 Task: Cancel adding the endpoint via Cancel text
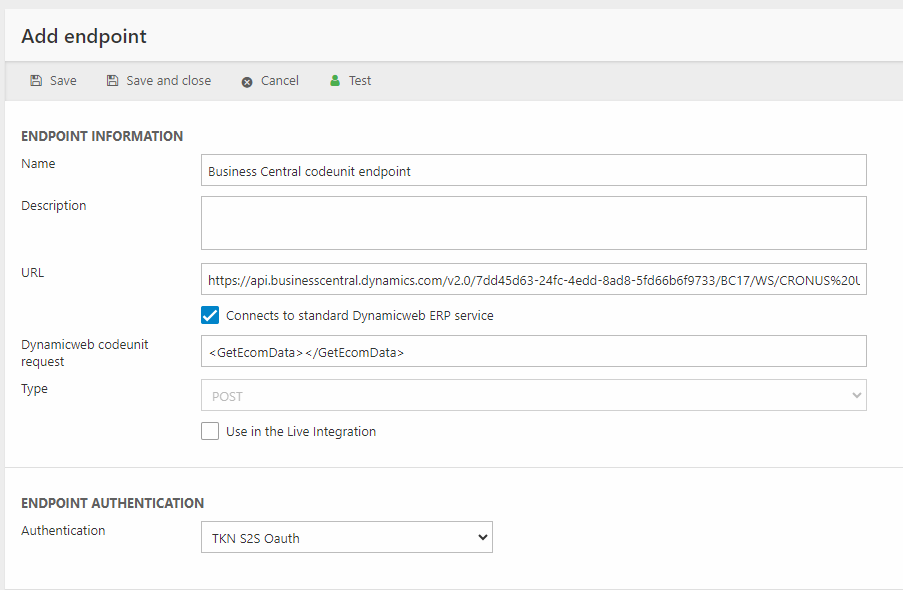tap(280, 81)
